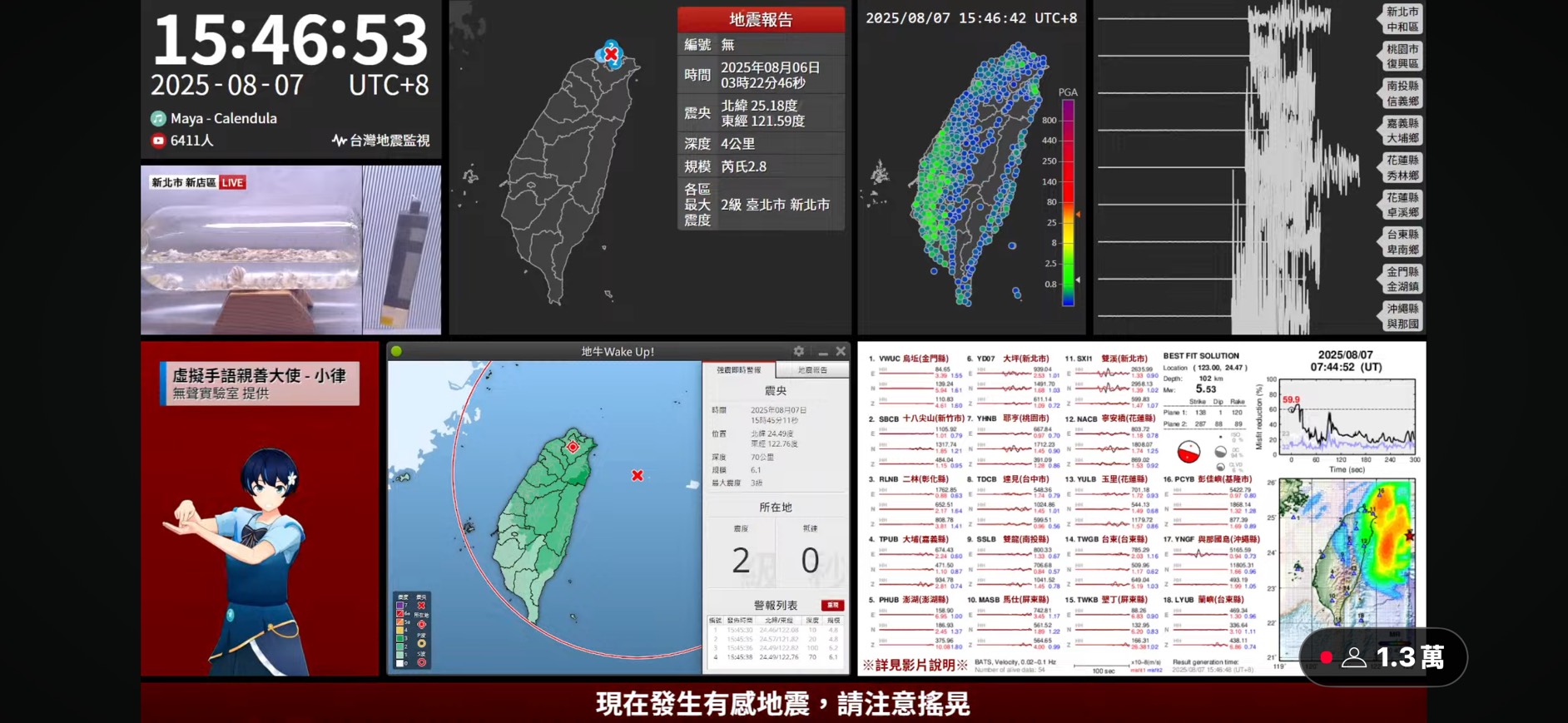This screenshot has width=1568, height=723.
Task: Click the red target location marker on northern Taiwan
Action: click(573, 447)
